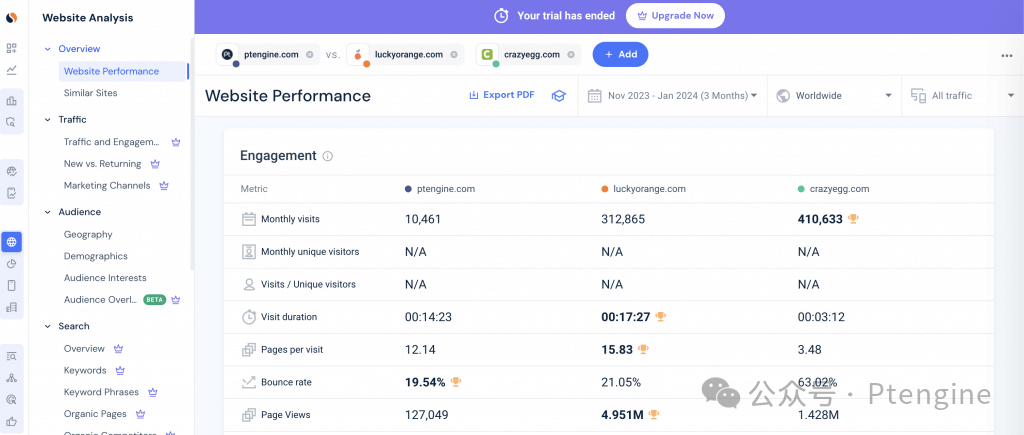
Task: Collapse the Audience section in sidebar
Action: tap(47, 212)
